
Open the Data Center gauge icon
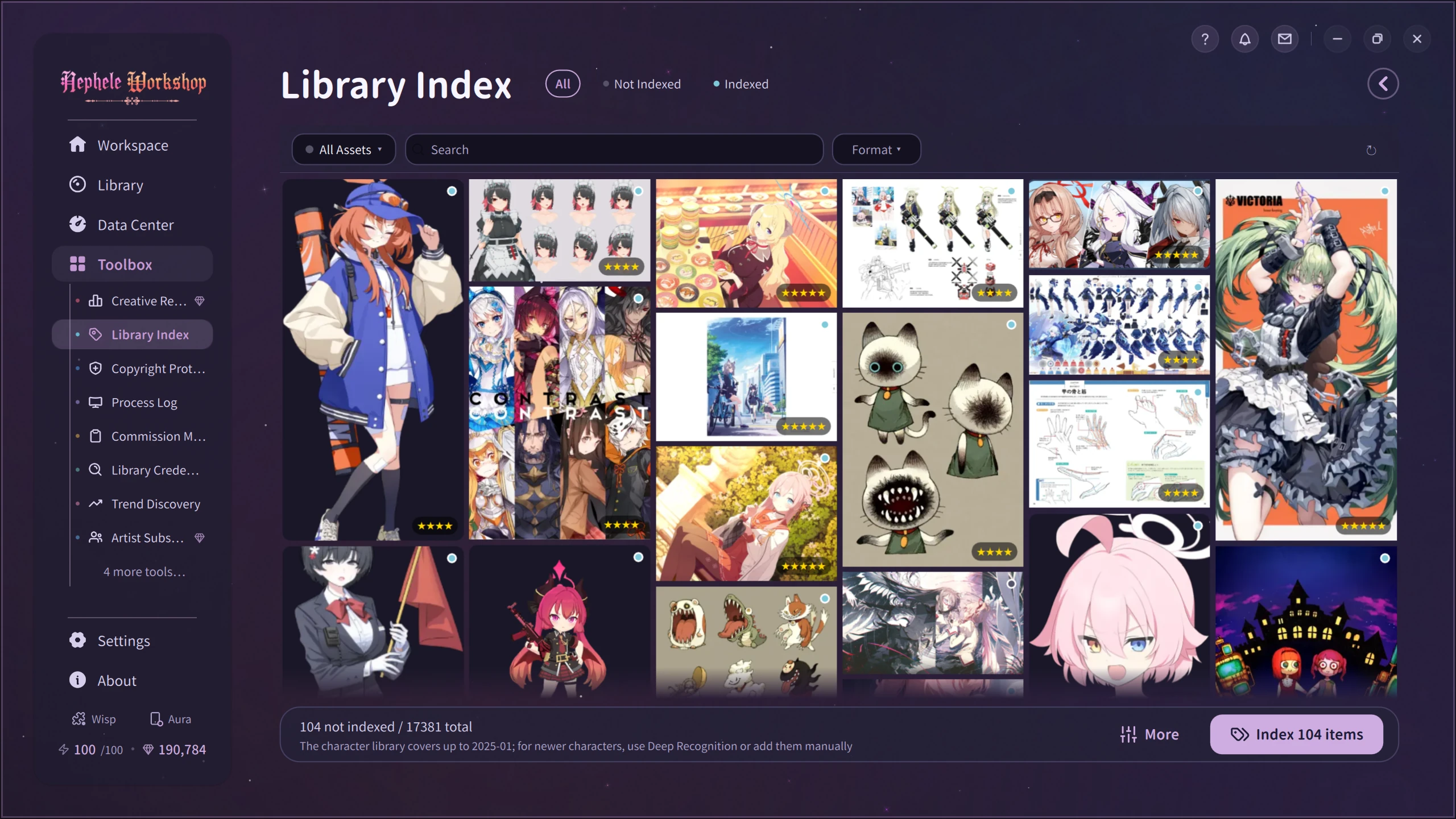(x=77, y=225)
